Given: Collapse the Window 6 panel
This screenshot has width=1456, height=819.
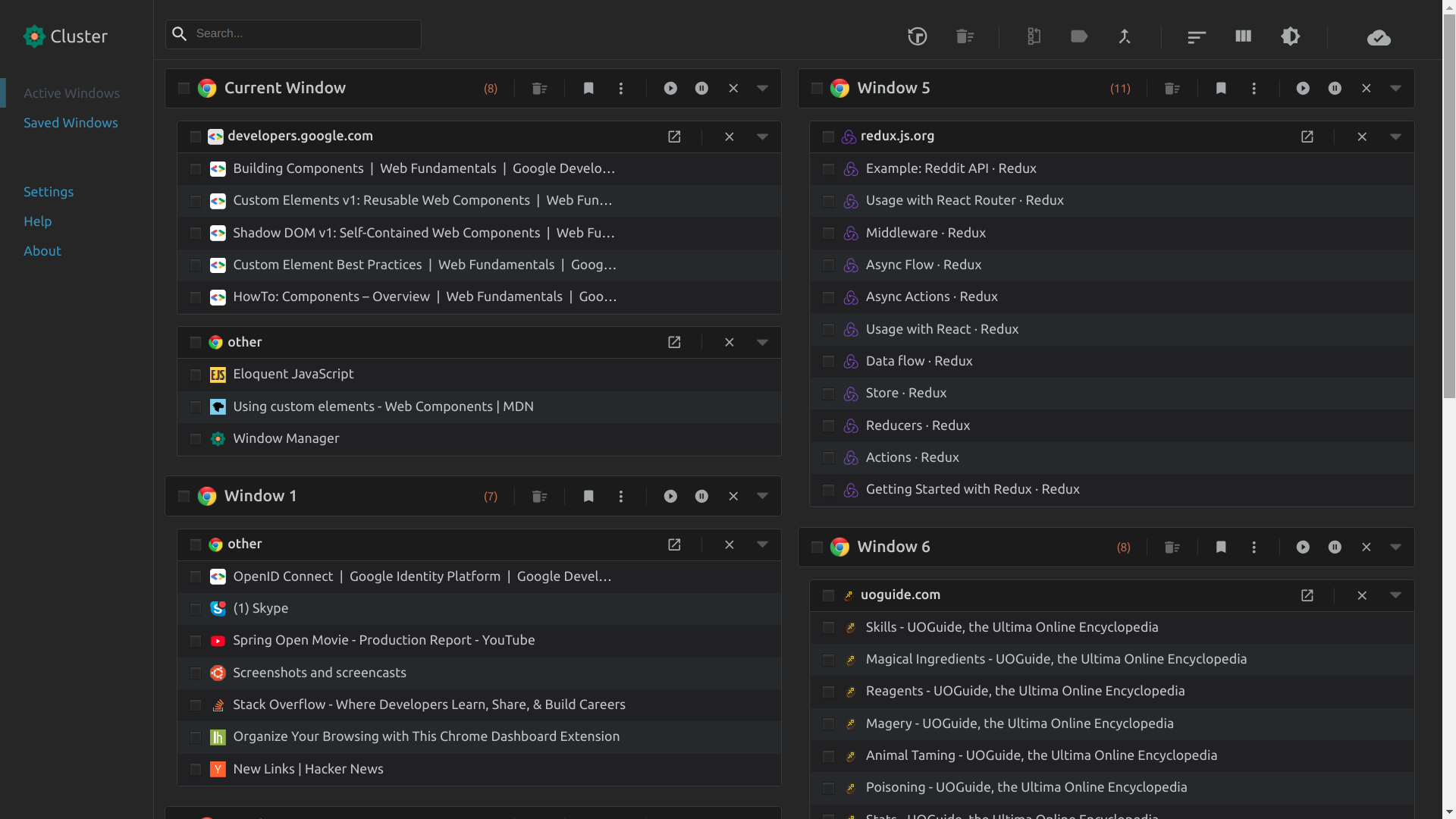Looking at the screenshot, I should point(1395,548).
